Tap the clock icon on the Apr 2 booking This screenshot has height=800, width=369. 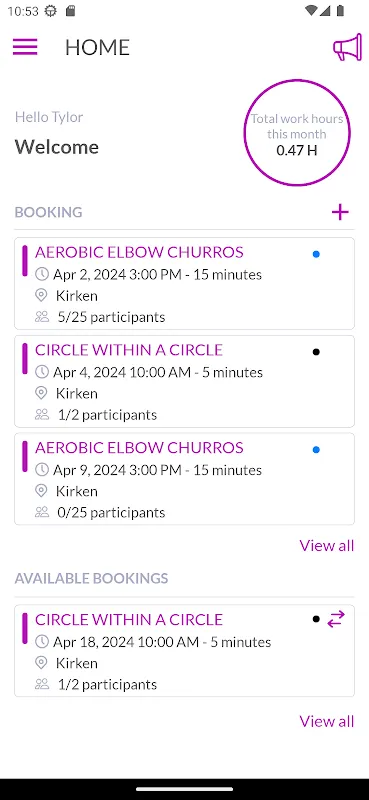[x=41, y=274]
